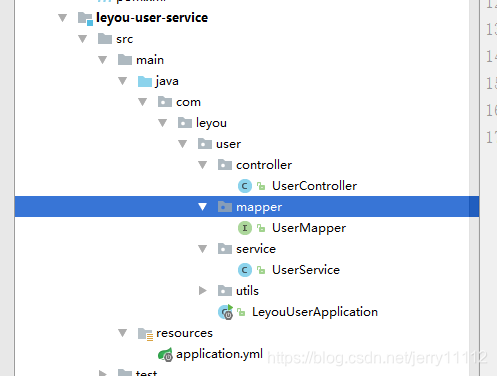497x376 pixels.
Task: Select the service package label
Action: pos(256,249)
